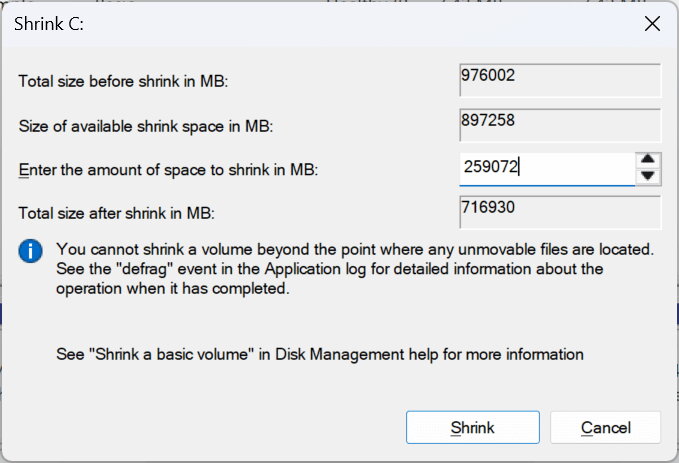Click the 'operation when it has completed' line

[x=173, y=288]
